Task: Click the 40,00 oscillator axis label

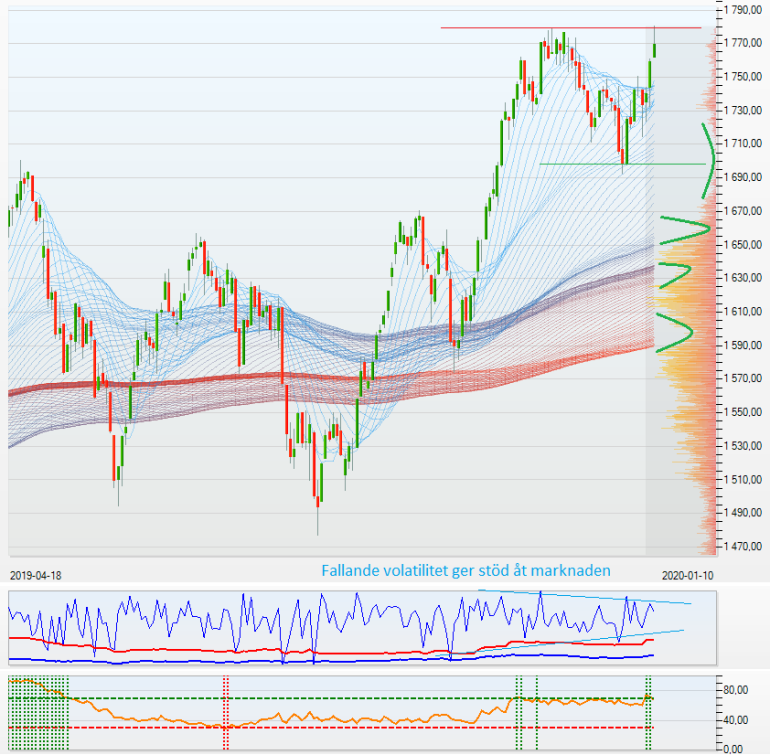Action: [x=736, y=721]
